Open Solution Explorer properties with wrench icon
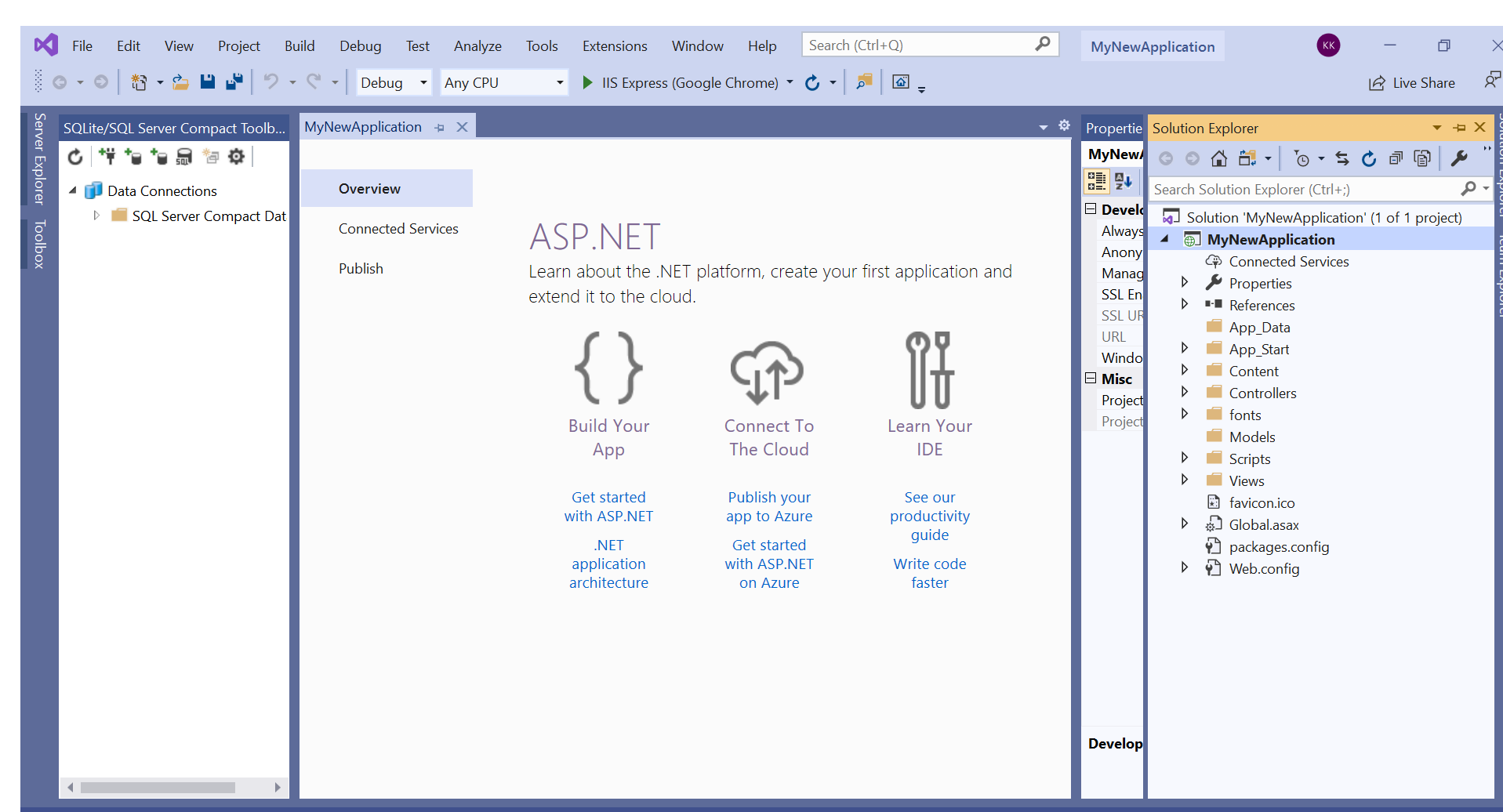This screenshot has width=1503, height=812. pos(1460,158)
